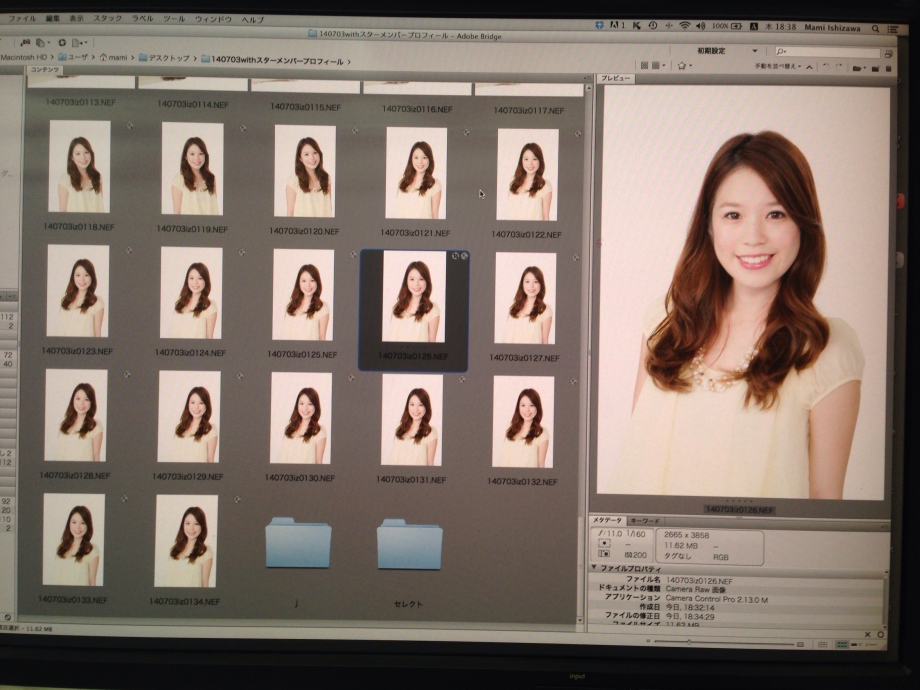The width and height of the screenshot is (920, 690).
Task: Click the open recent file folder icon
Action: point(857,68)
